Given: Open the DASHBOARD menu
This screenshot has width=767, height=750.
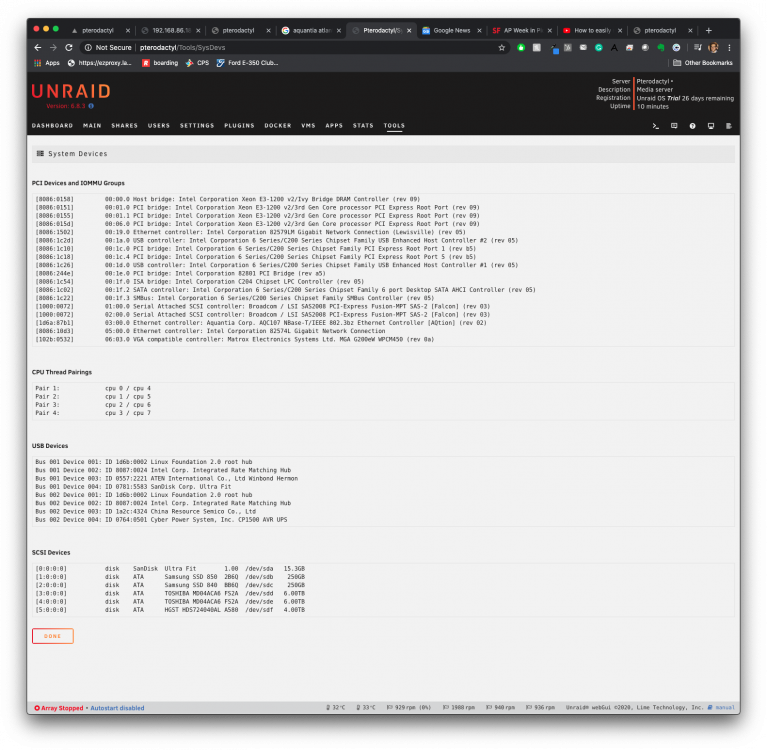Looking at the screenshot, I should [x=52, y=126].
